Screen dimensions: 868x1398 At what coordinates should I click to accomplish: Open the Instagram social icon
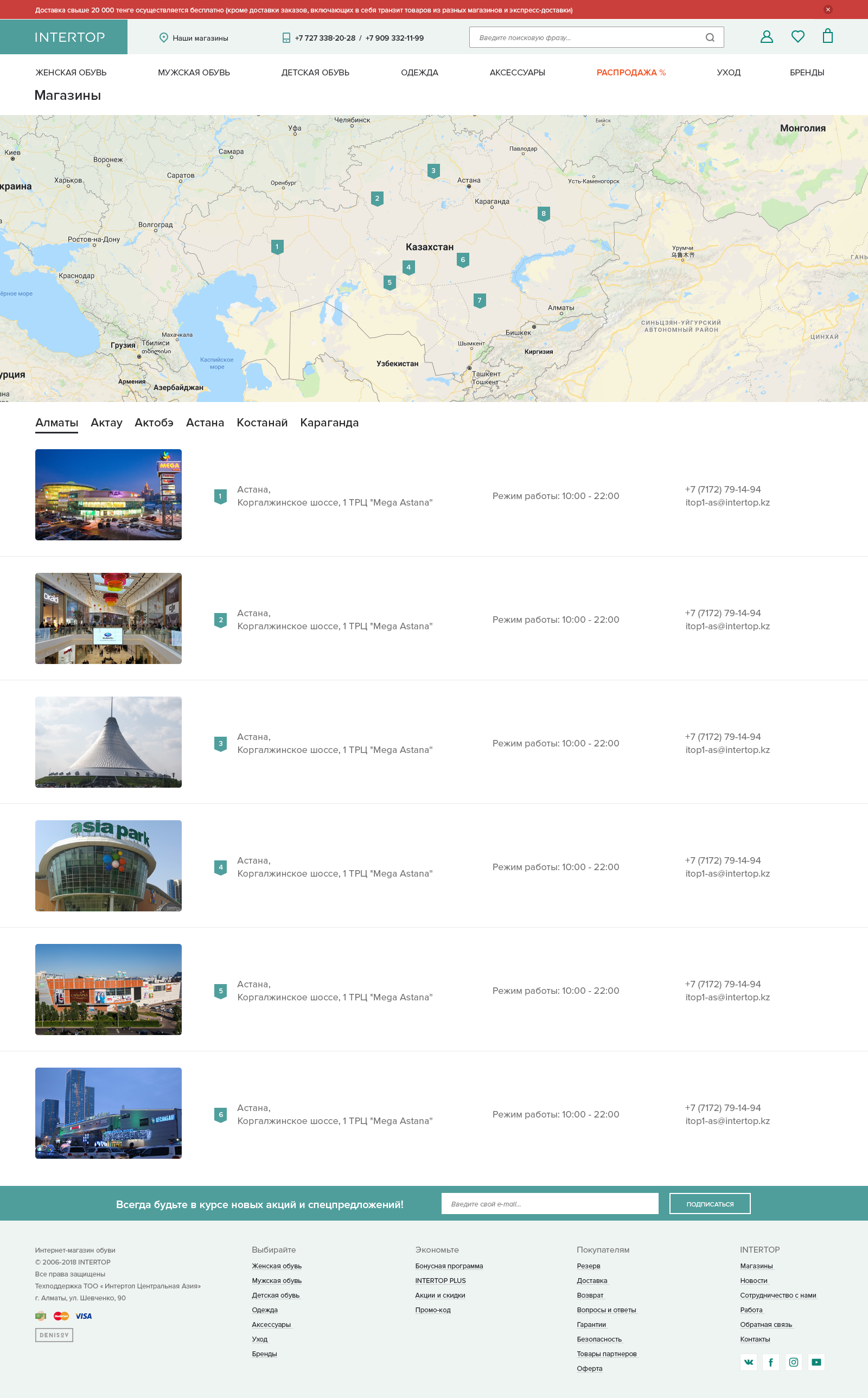click(793, 1362)
